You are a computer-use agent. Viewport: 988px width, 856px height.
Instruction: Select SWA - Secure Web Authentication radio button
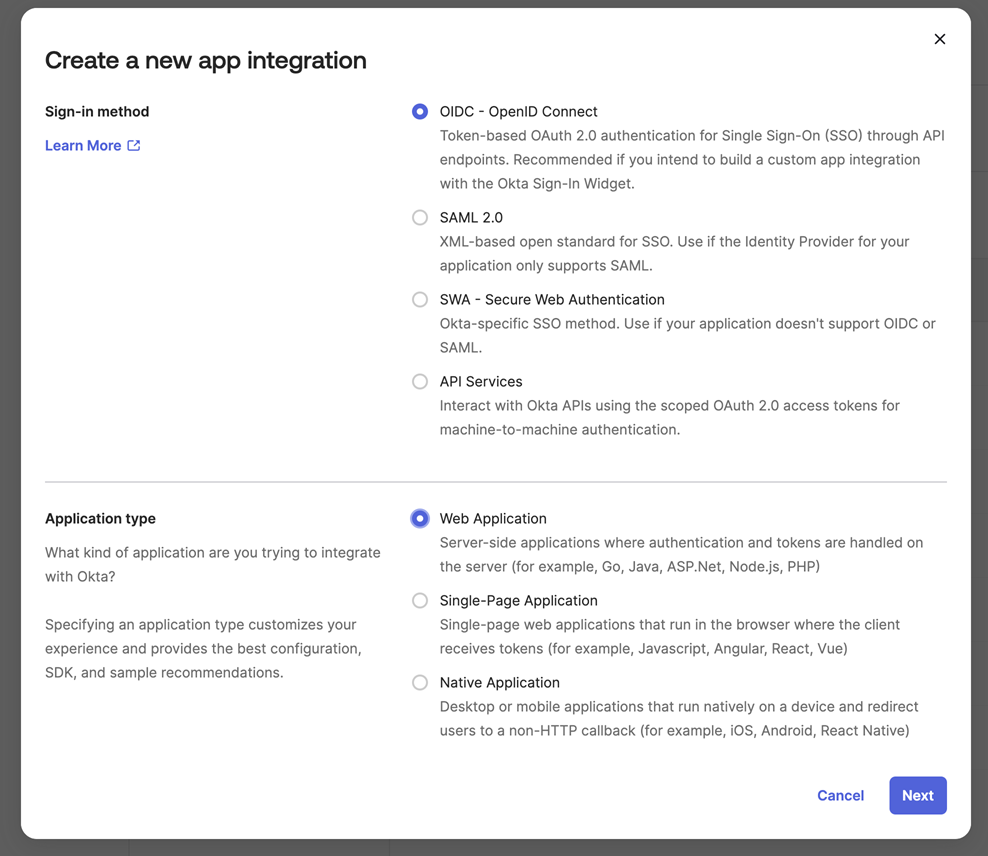(420, 300)
